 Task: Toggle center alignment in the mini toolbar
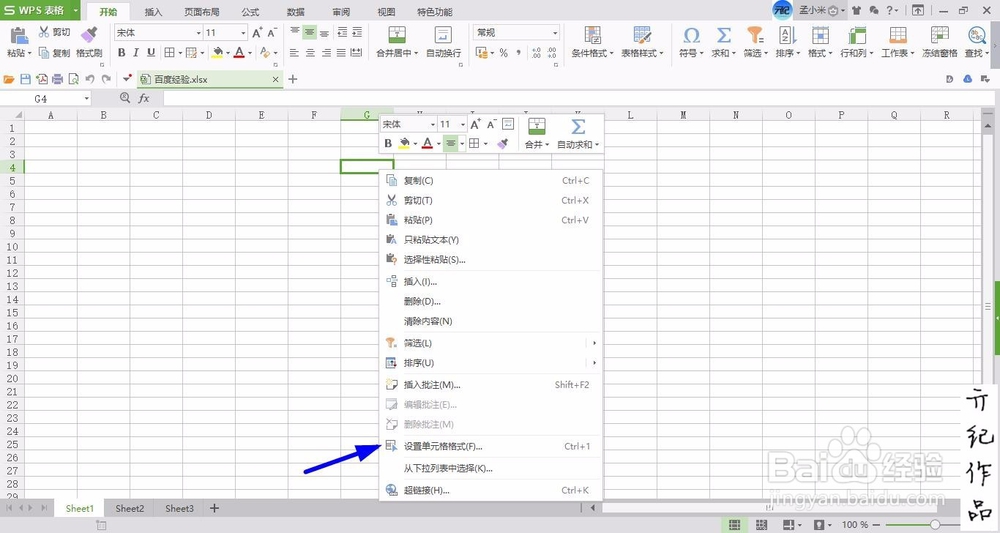pyautogui.click(x=451, y=143)
